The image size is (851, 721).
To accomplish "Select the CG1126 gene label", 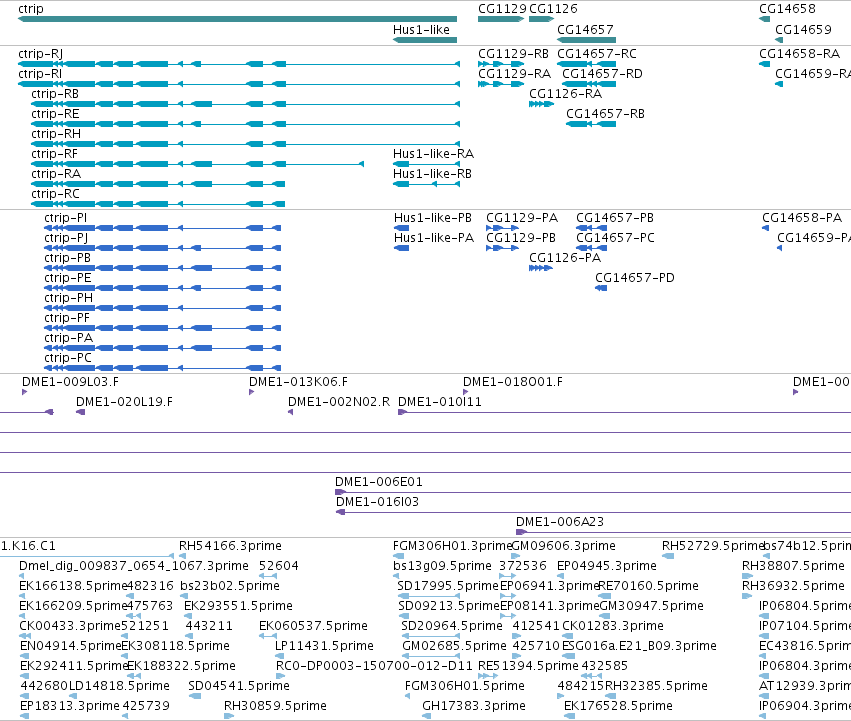I will [553, 9].
